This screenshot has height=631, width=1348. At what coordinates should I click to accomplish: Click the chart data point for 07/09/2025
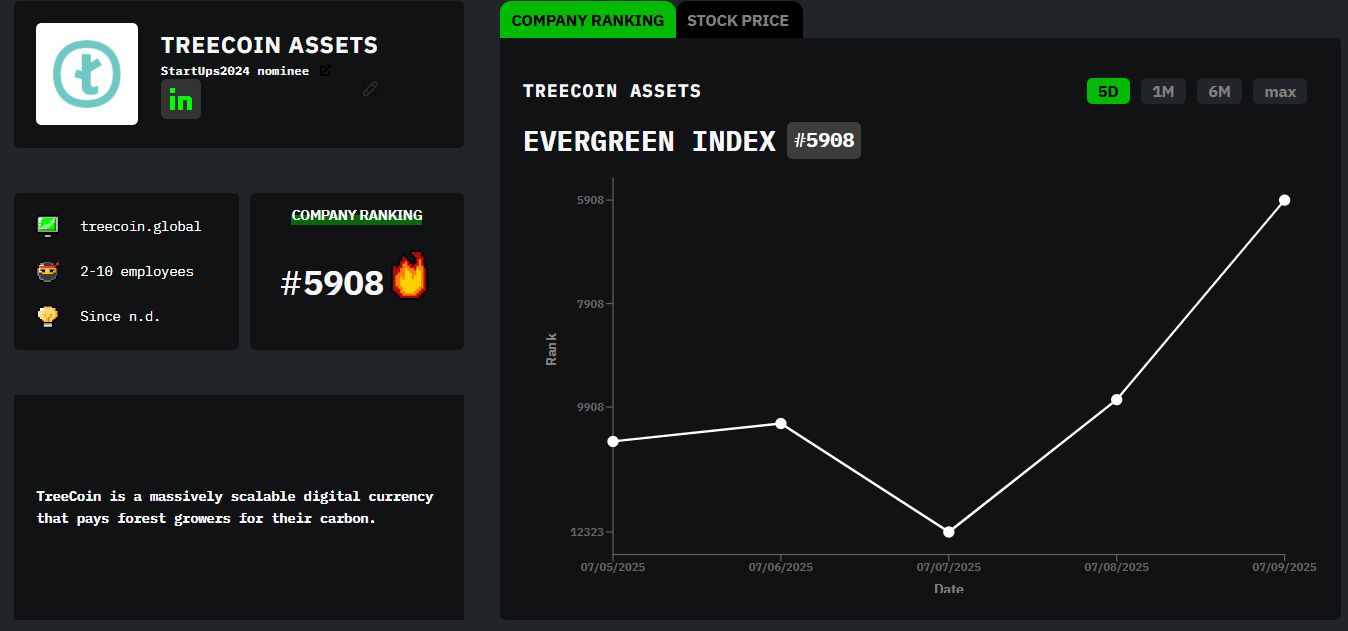1285,200
